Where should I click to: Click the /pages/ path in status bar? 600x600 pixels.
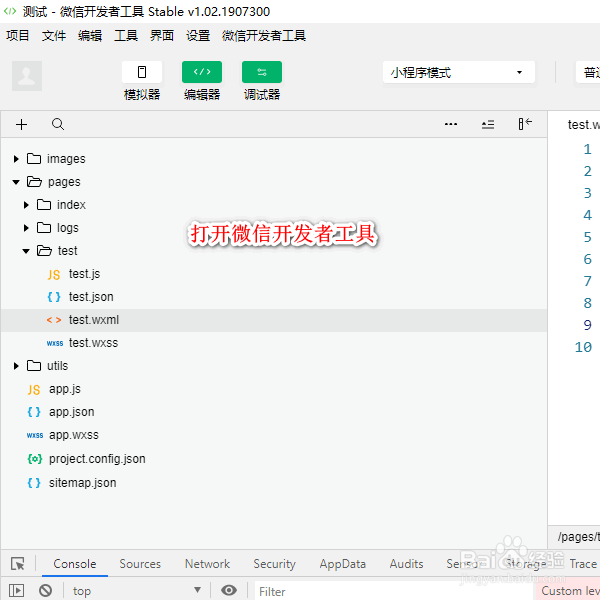click(x=579, y=536)
